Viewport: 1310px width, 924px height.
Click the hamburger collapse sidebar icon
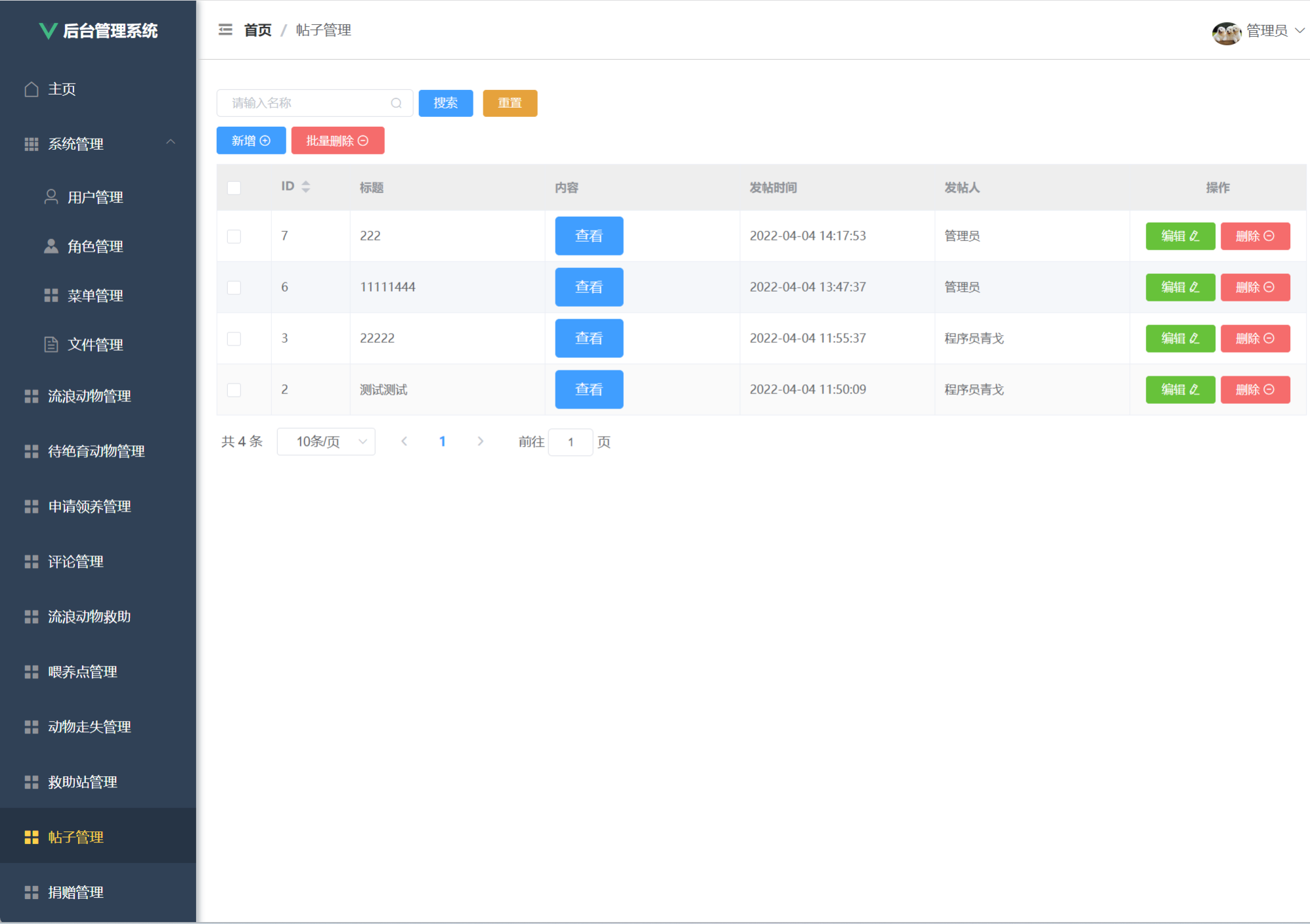pos(225,30)
